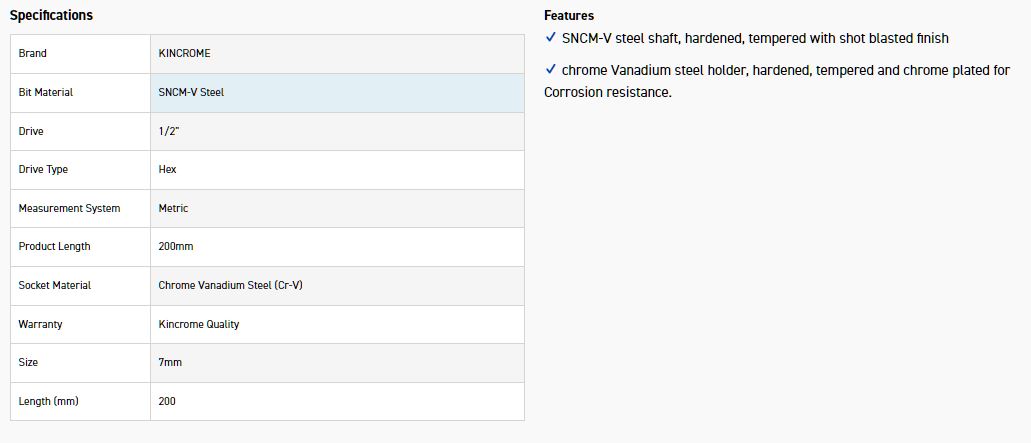Click the 1/2" drive value
Screen dimensions: 1031x443
(x=169, y=131)
